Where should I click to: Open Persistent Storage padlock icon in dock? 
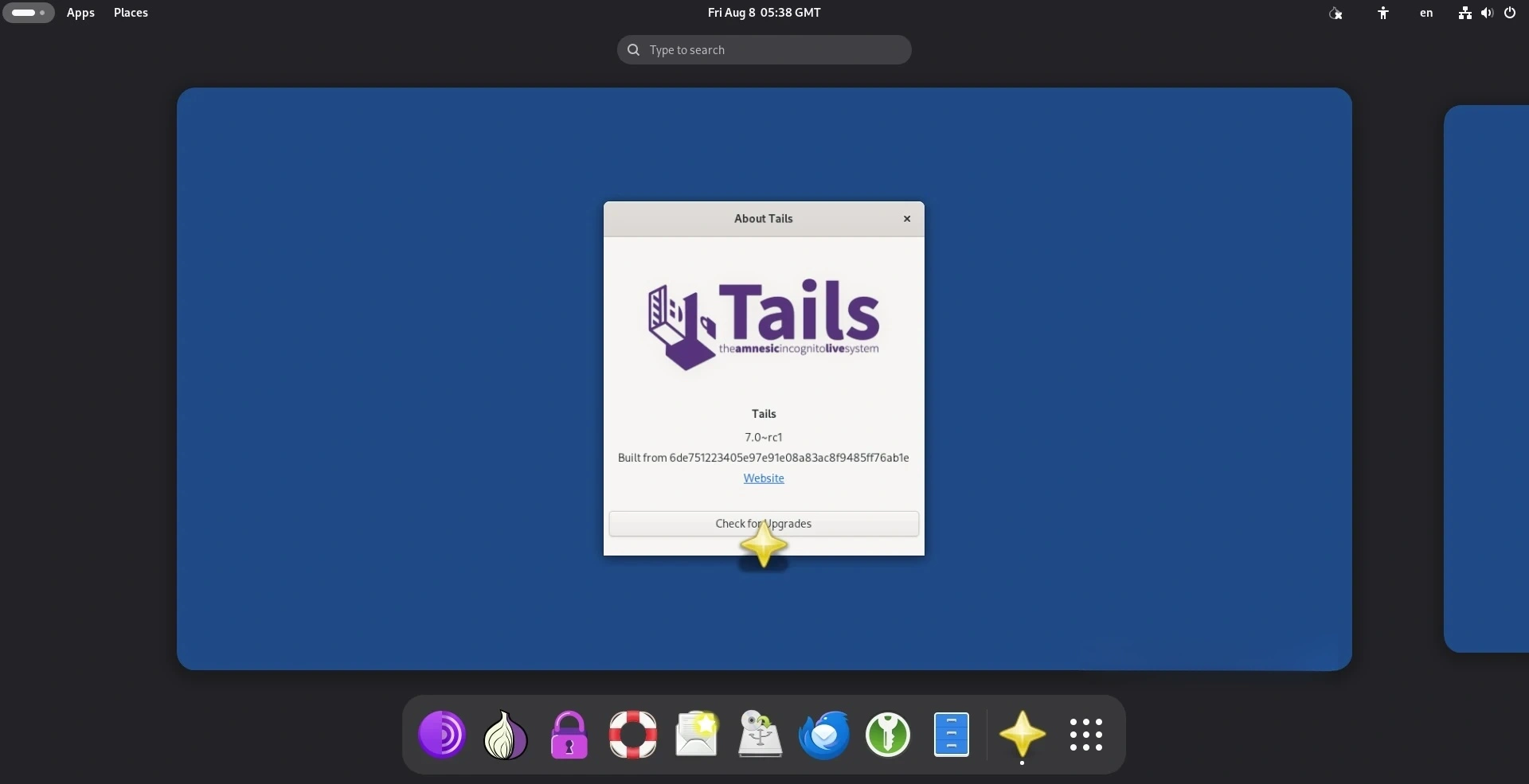(x=569, y=735)
